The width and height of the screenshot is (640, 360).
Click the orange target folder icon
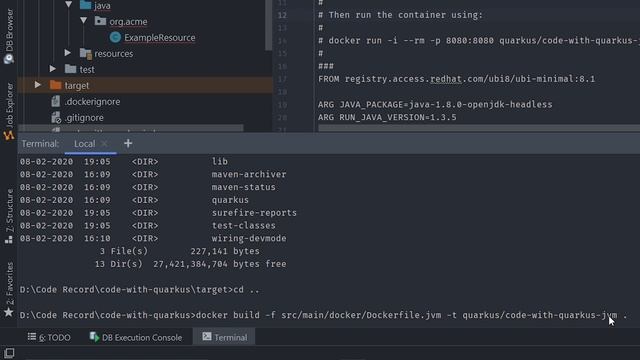coord(55,85)
